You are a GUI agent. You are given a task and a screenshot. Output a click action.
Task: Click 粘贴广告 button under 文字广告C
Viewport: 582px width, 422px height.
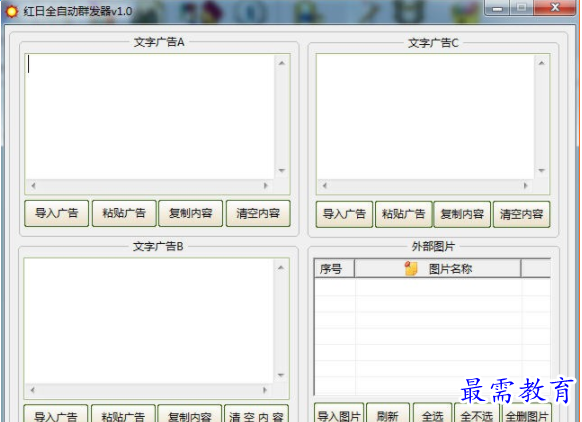[403, 214]
